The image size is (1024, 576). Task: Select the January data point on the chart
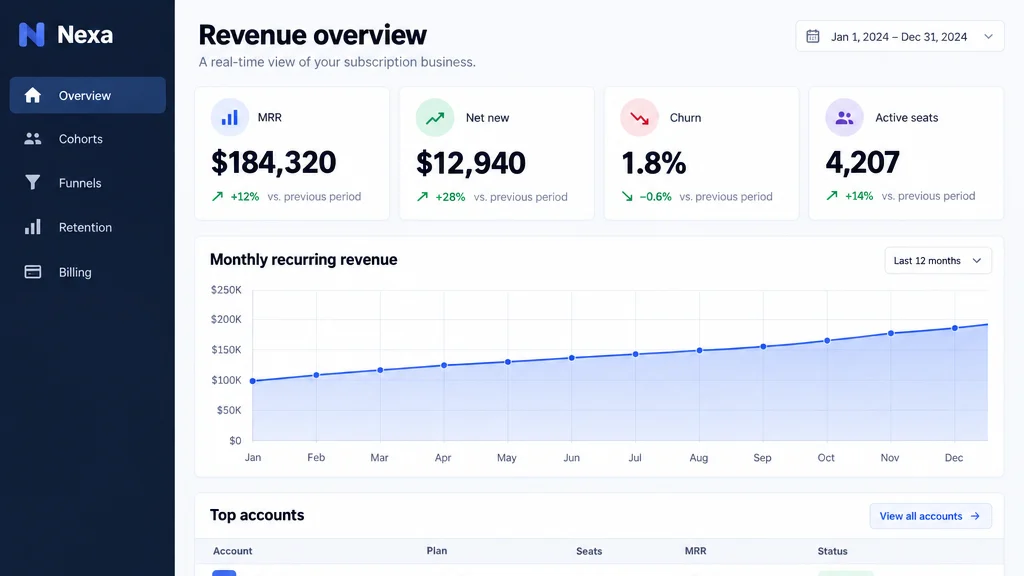coord(253,381)
